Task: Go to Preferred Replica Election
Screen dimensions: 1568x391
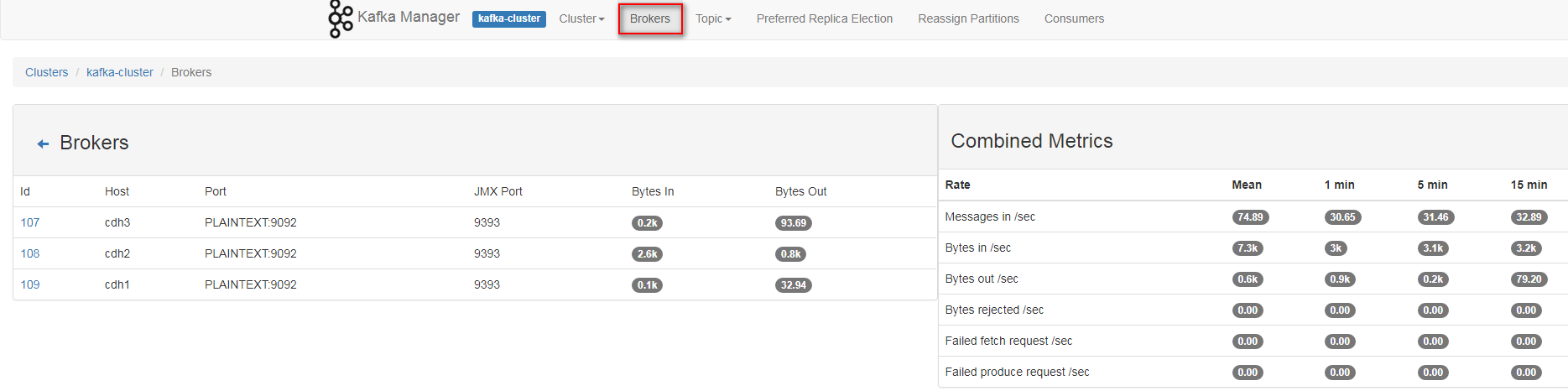Action: pyautogui.click(x=824, y=18)
